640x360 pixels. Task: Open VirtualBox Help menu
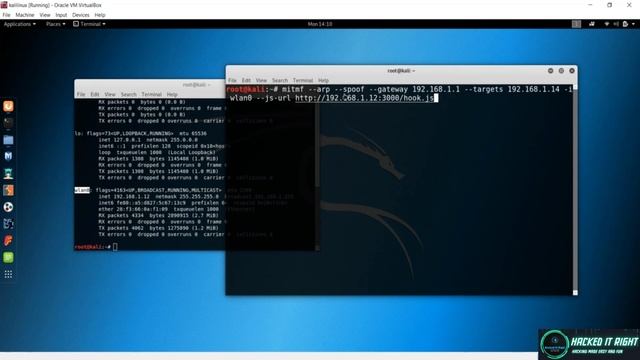(x=100, y=15)
